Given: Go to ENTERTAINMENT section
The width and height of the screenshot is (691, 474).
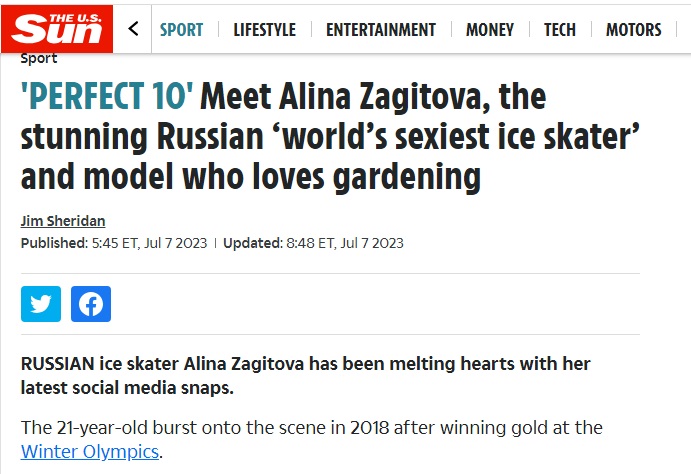Looking at the screenshot, I should point(381,30).
